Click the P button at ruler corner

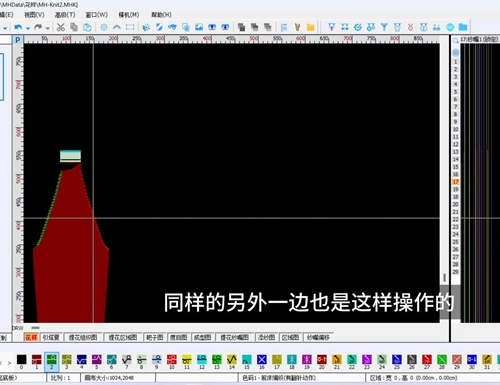coord(18,40)
